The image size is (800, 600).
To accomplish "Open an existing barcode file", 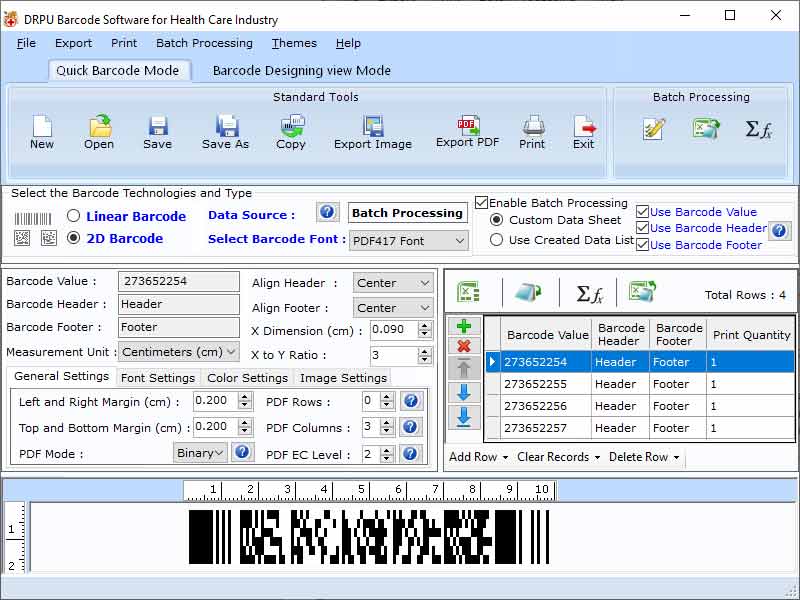I will point(98,130).
